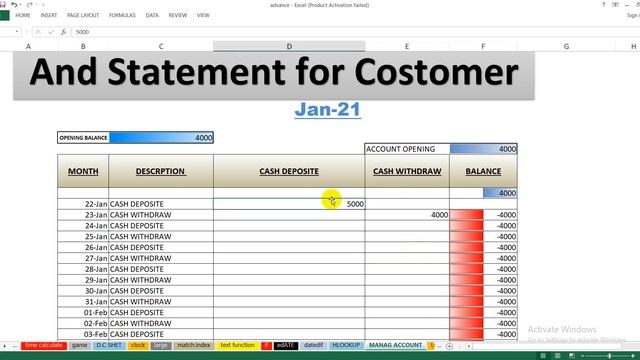Screen dimensions: 640x360
Task: Click the Undo icon in quick access toolbar
Action: coord(14,5)
